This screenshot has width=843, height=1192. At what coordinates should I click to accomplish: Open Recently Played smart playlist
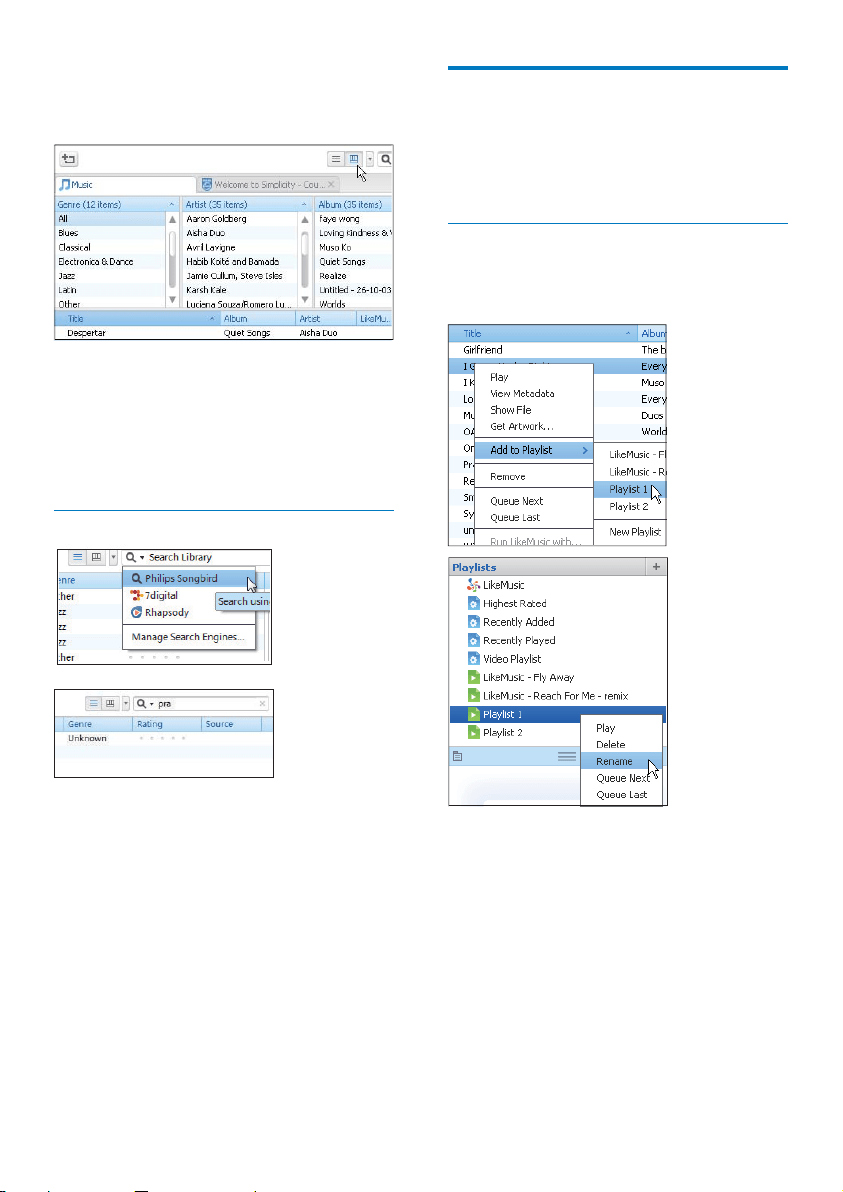point(511,641)
